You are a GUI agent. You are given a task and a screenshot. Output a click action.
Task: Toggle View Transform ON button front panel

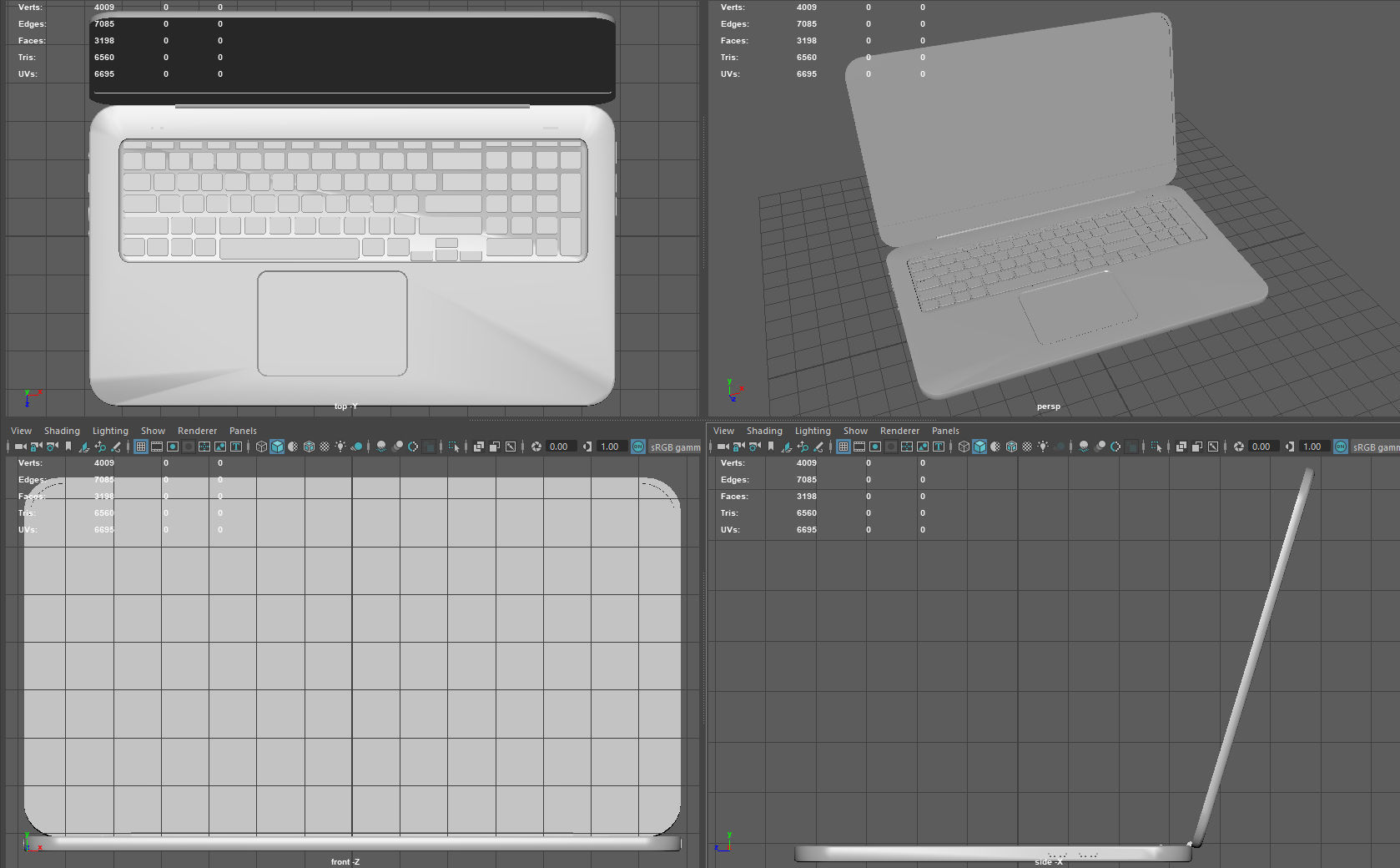point(638,447)
